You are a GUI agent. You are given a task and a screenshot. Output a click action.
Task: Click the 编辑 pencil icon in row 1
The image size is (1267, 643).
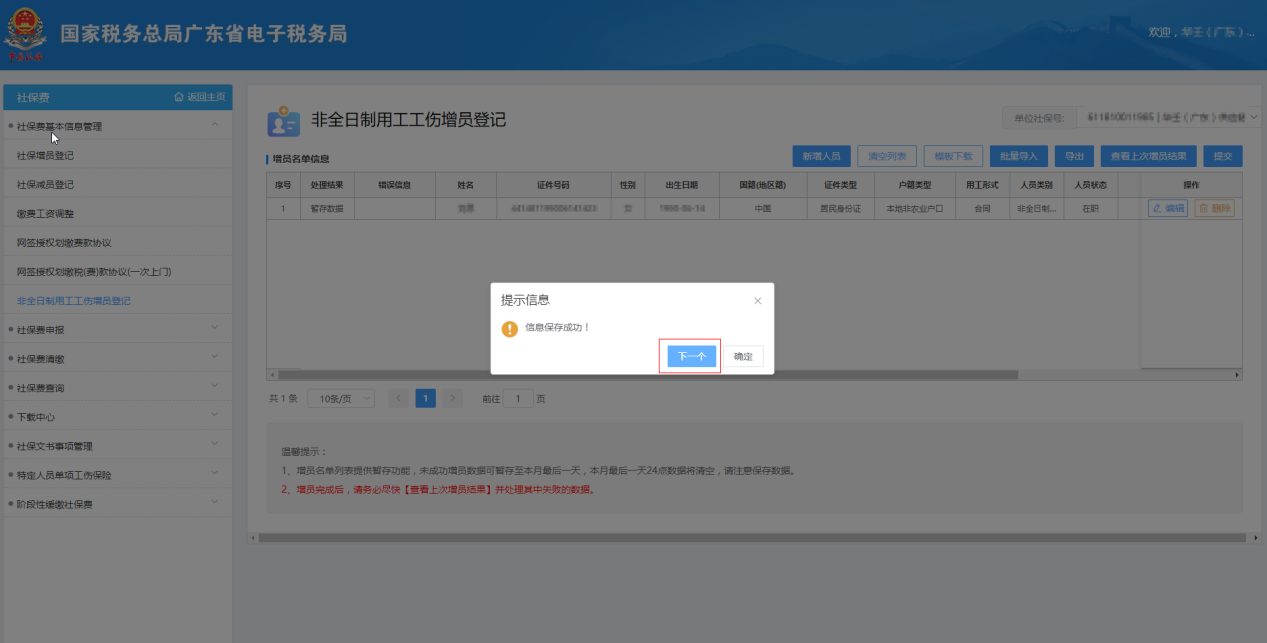click(1157, 209)
